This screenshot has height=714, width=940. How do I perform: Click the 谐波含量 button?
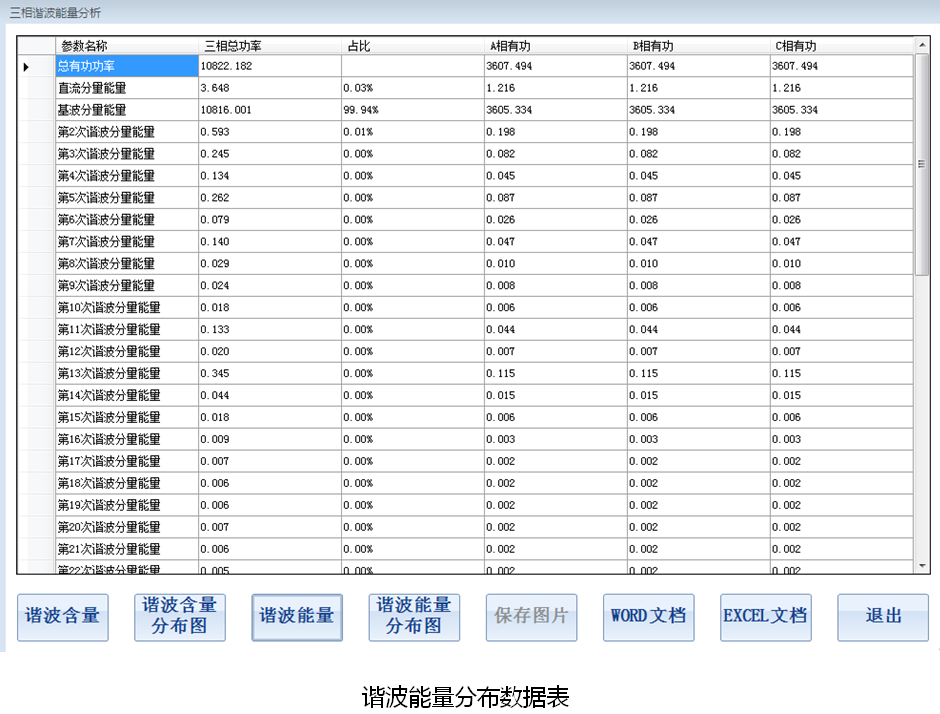pyautogui.click(x=62, y=617)
